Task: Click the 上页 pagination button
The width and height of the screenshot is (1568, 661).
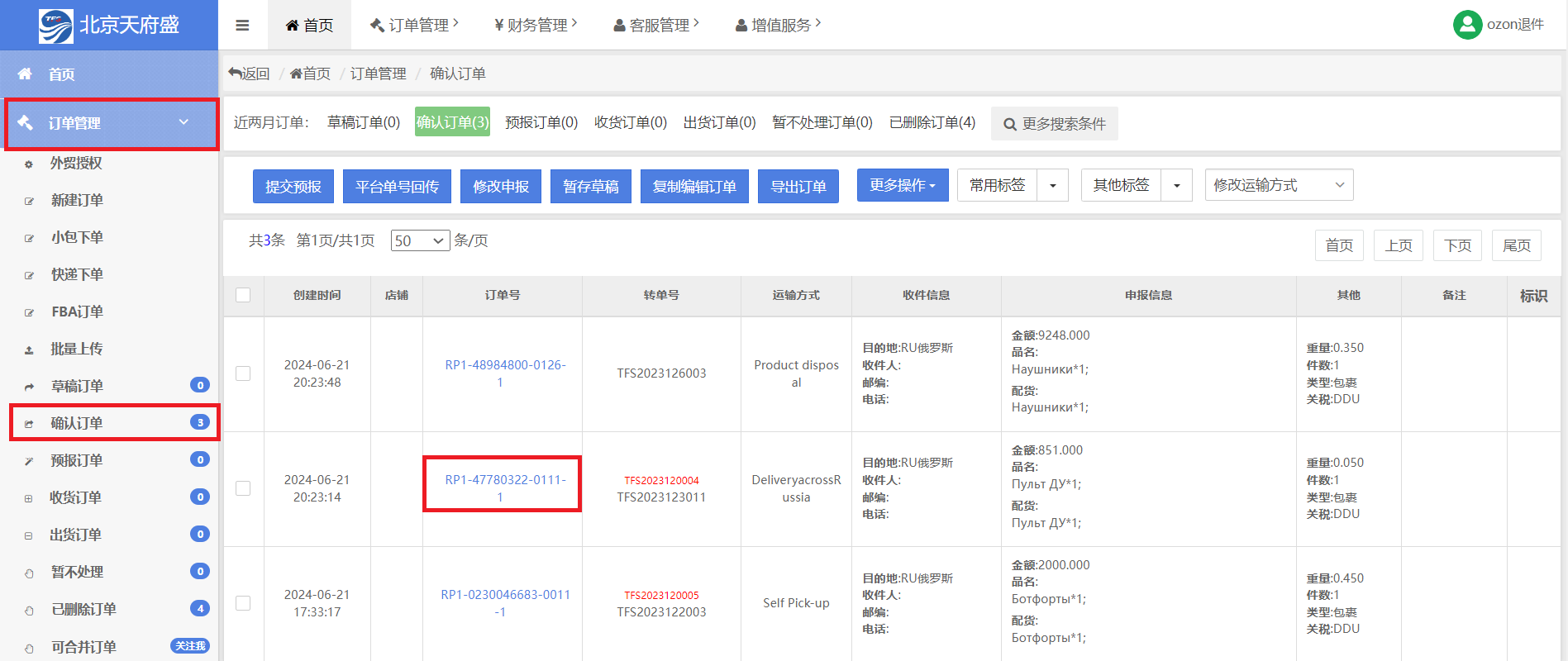Action: pos(1399,245)
